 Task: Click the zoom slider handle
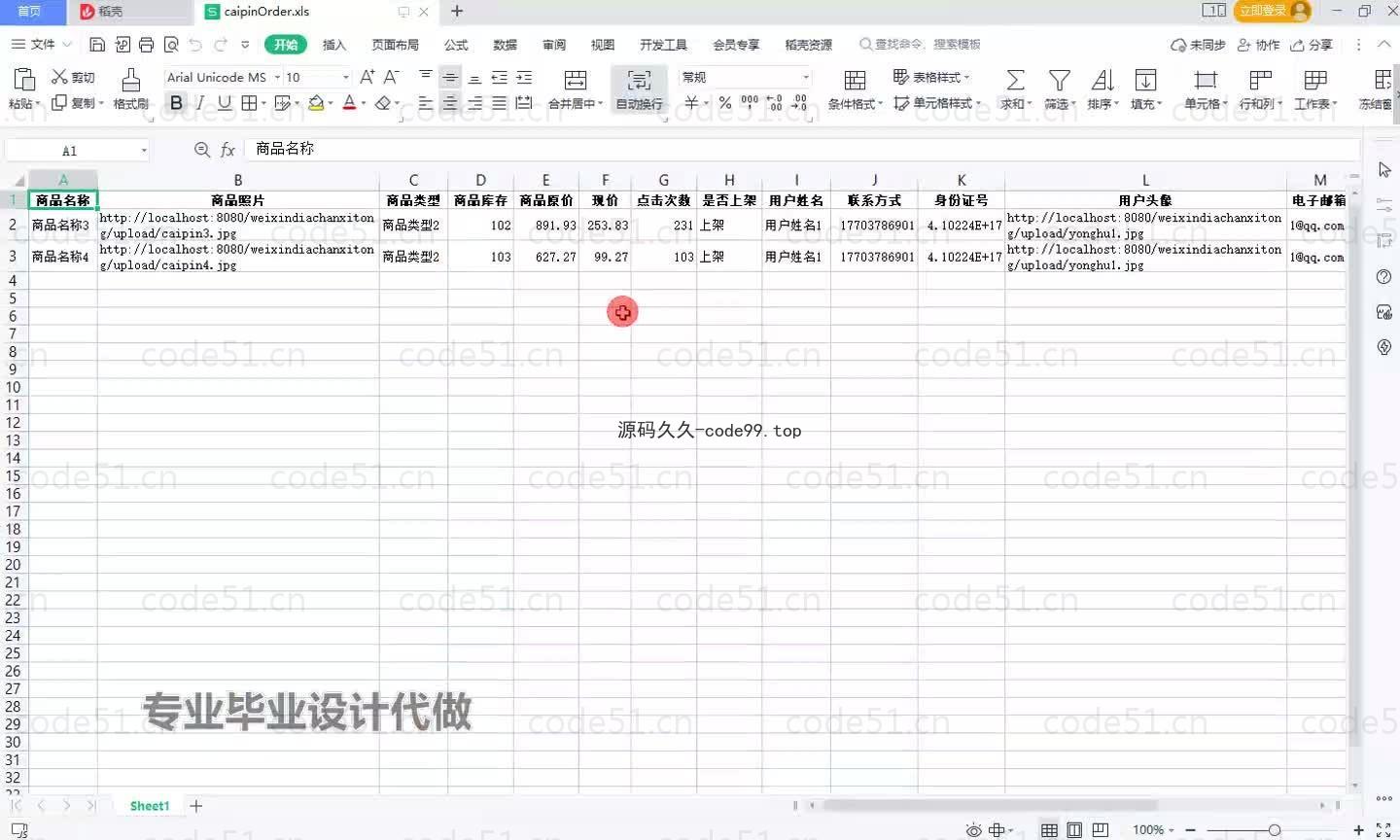click(x=1275, y=830)
